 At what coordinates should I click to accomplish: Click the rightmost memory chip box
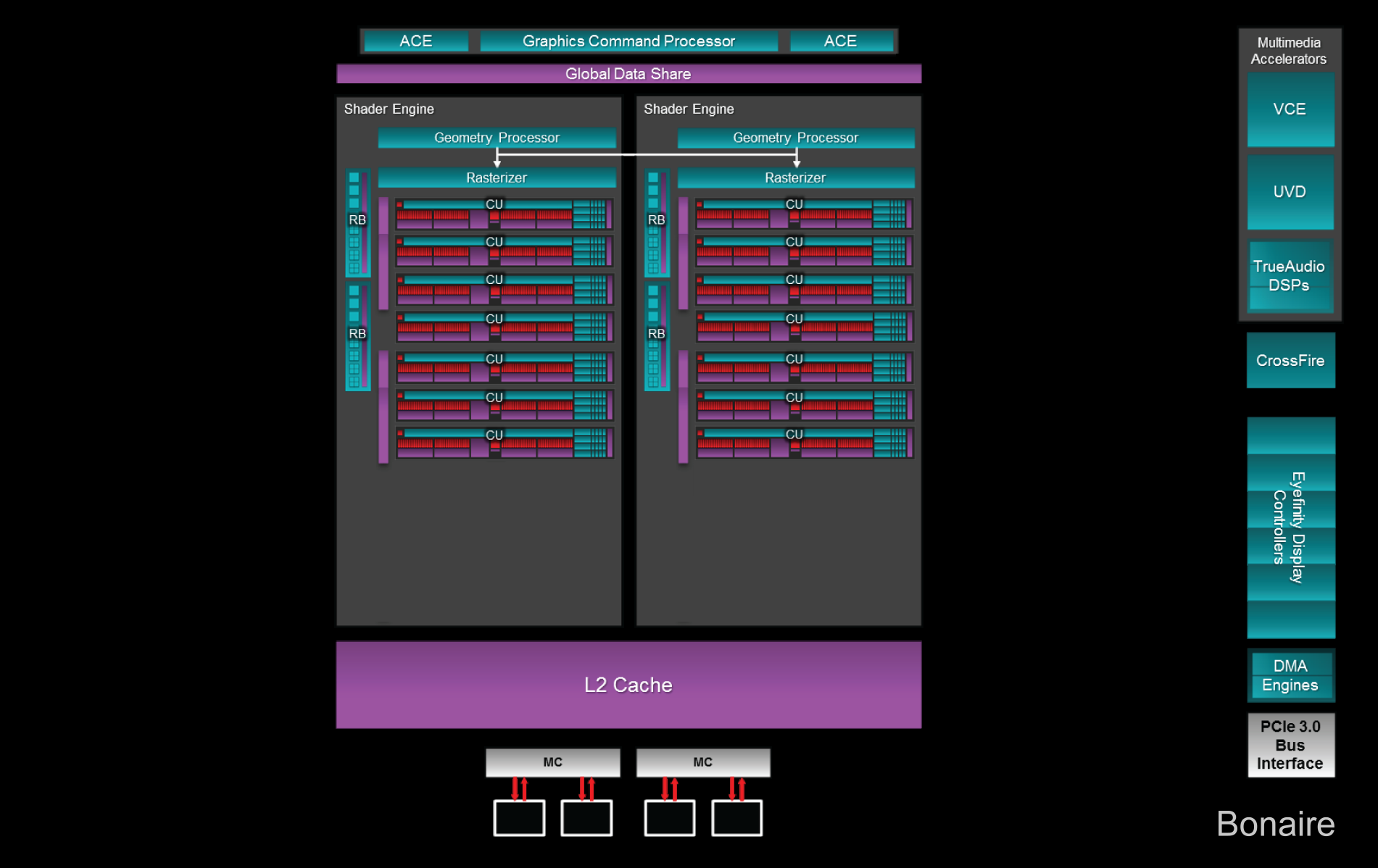737,818
